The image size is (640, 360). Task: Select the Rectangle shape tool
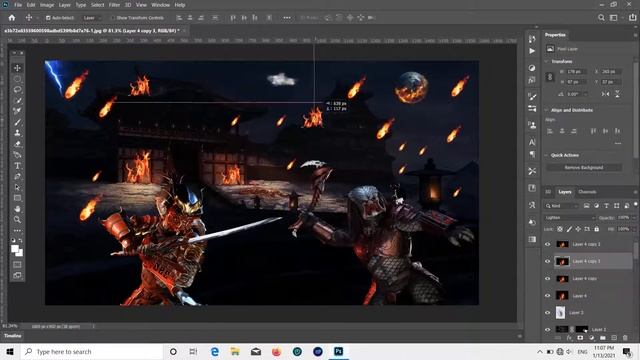(x=17, y=198)
